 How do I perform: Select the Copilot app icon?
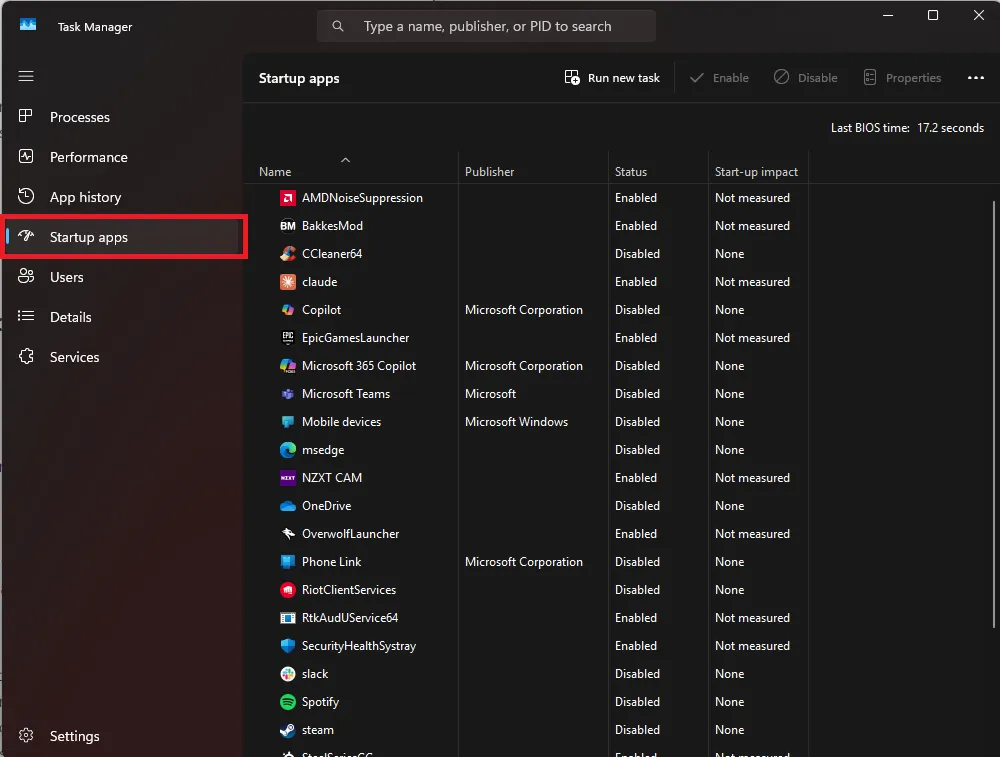pos(287,310)
